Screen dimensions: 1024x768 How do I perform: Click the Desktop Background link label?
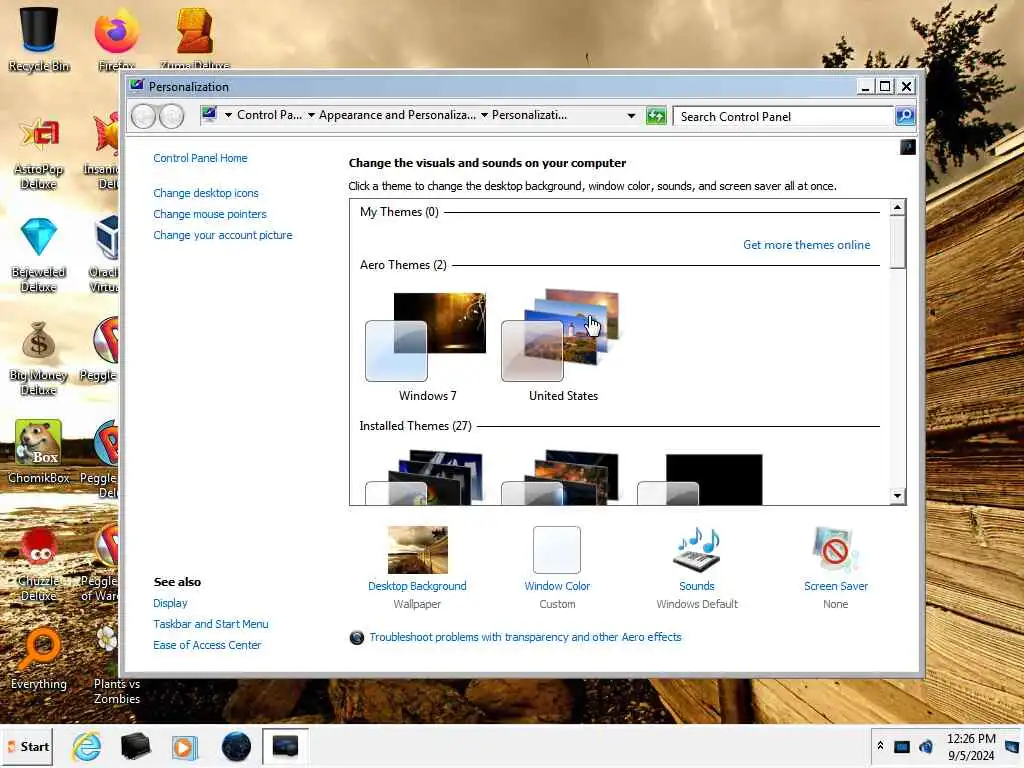click(x=417, y=586)
